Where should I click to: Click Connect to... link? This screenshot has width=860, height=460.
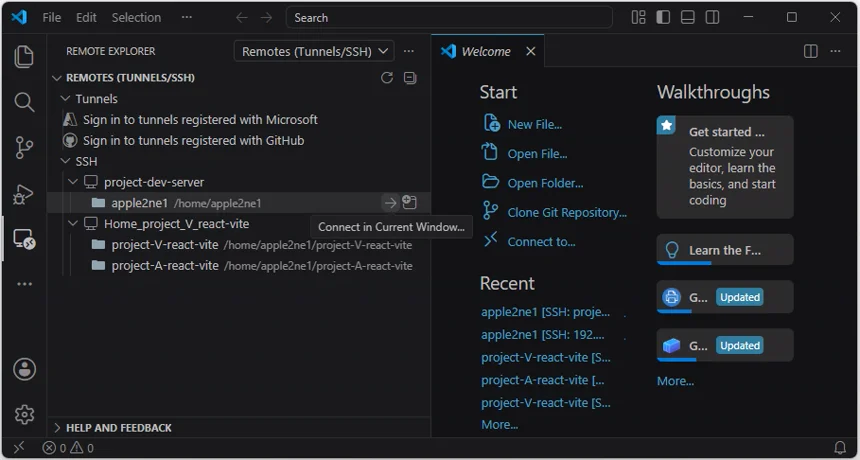(541, 242)
